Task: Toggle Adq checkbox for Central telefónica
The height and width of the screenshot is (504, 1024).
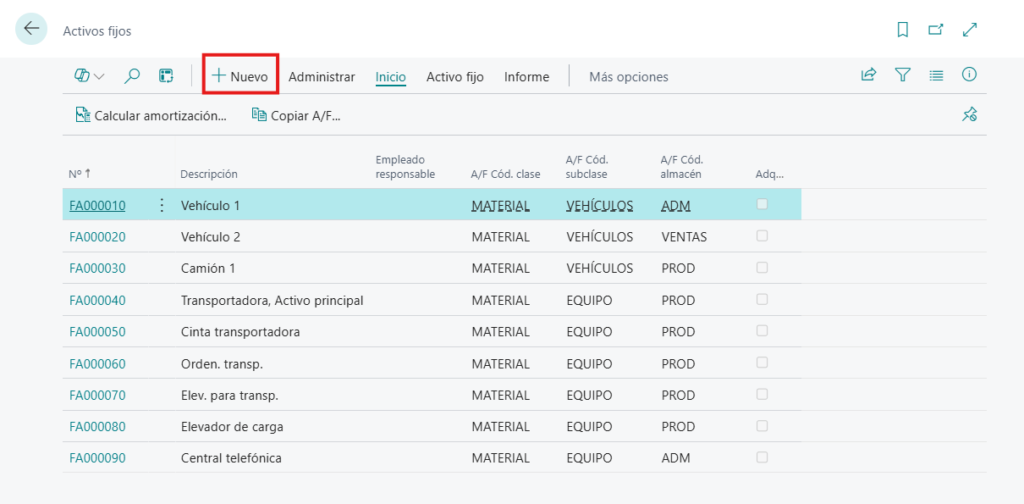Action: click(762, 457)
